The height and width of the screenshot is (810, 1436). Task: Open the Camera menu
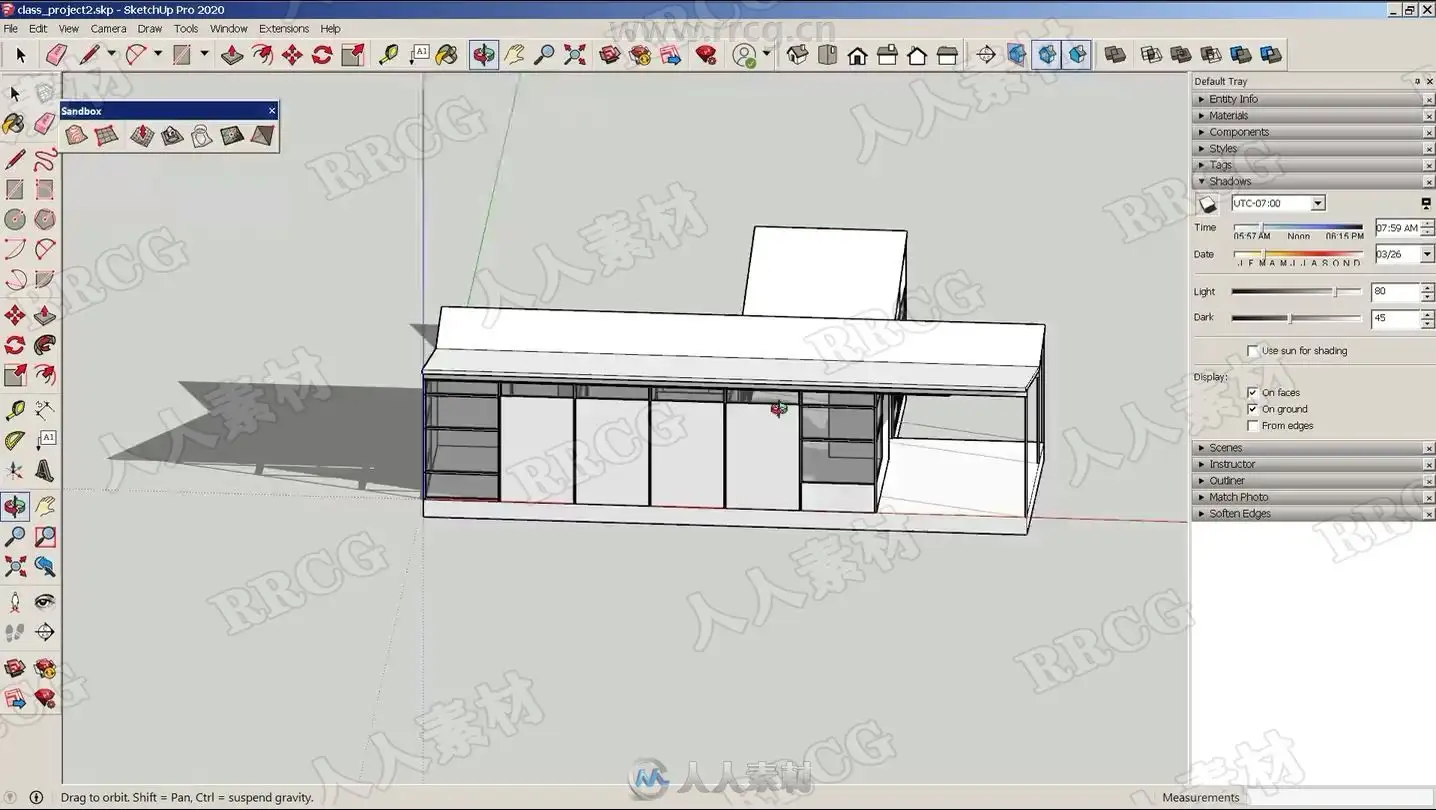point(108,29)
